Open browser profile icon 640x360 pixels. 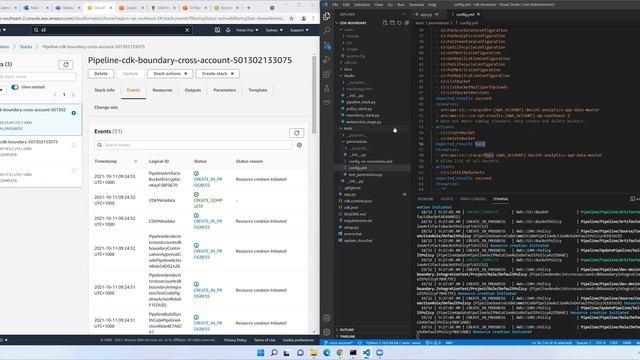[x=304, y=18]
